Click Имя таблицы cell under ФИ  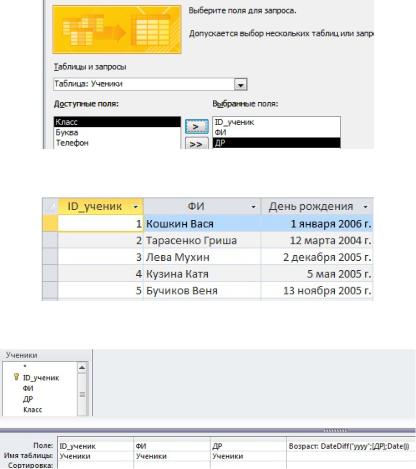pyautogui.click(x=172, y=456)
